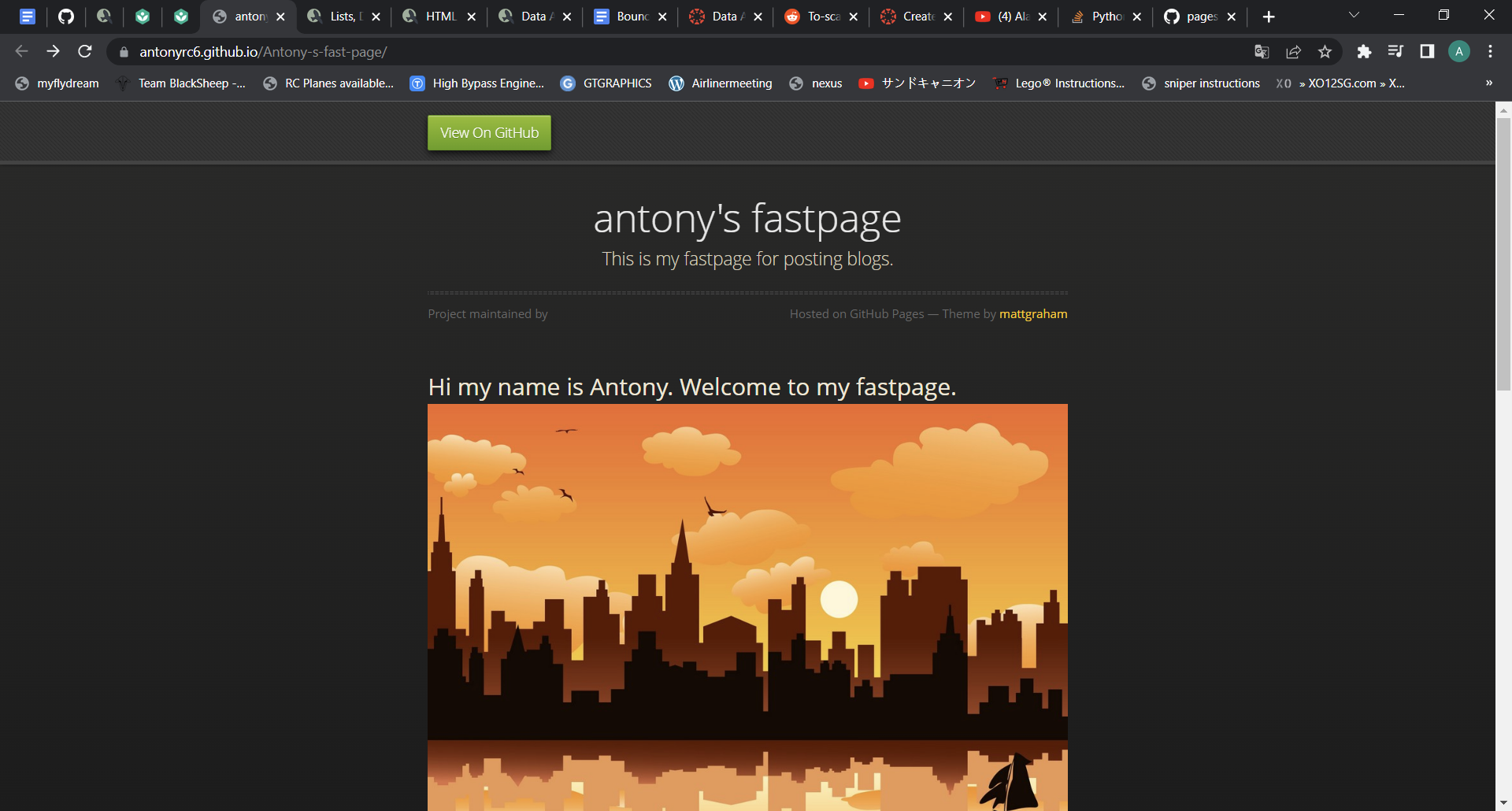Open the Chrome three-dot menu
Screen dimensions: 1512x811
click(x=1490, y=52)
